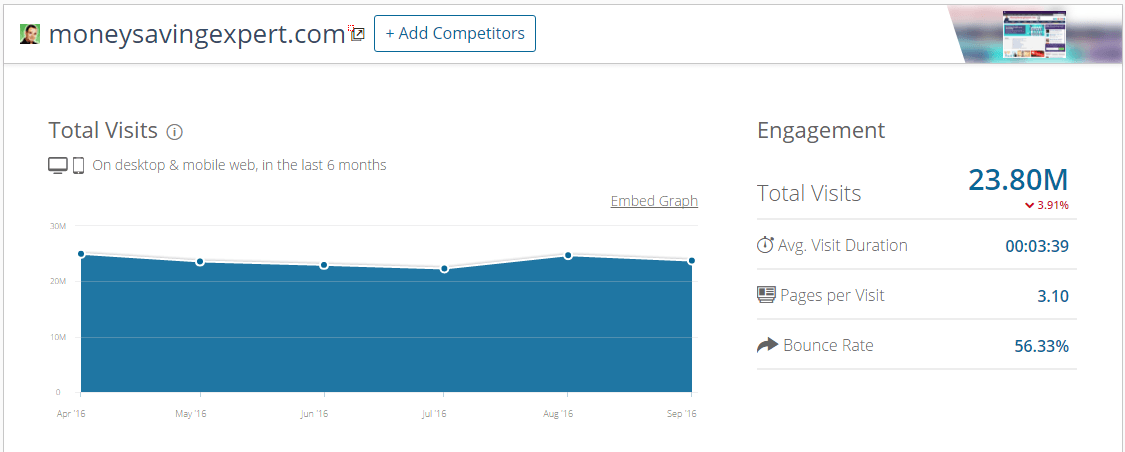Click the mobile device icon
This screenshot has width=1125, height=452.
tap(79, 165)
